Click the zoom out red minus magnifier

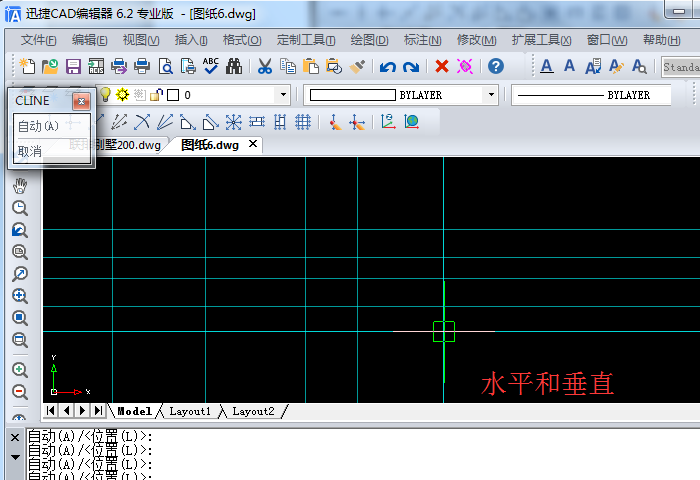pos(19,392)
